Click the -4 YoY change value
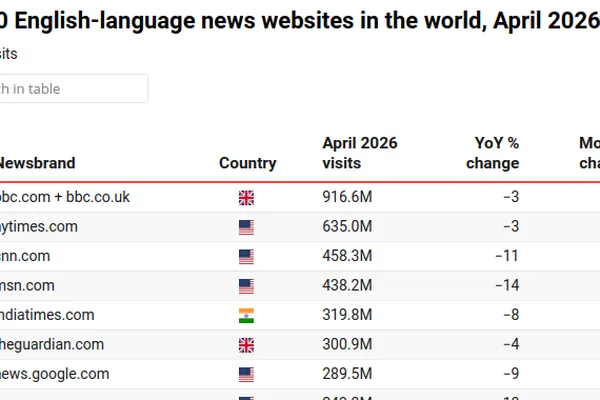600x400 pixels. [511, 344]
